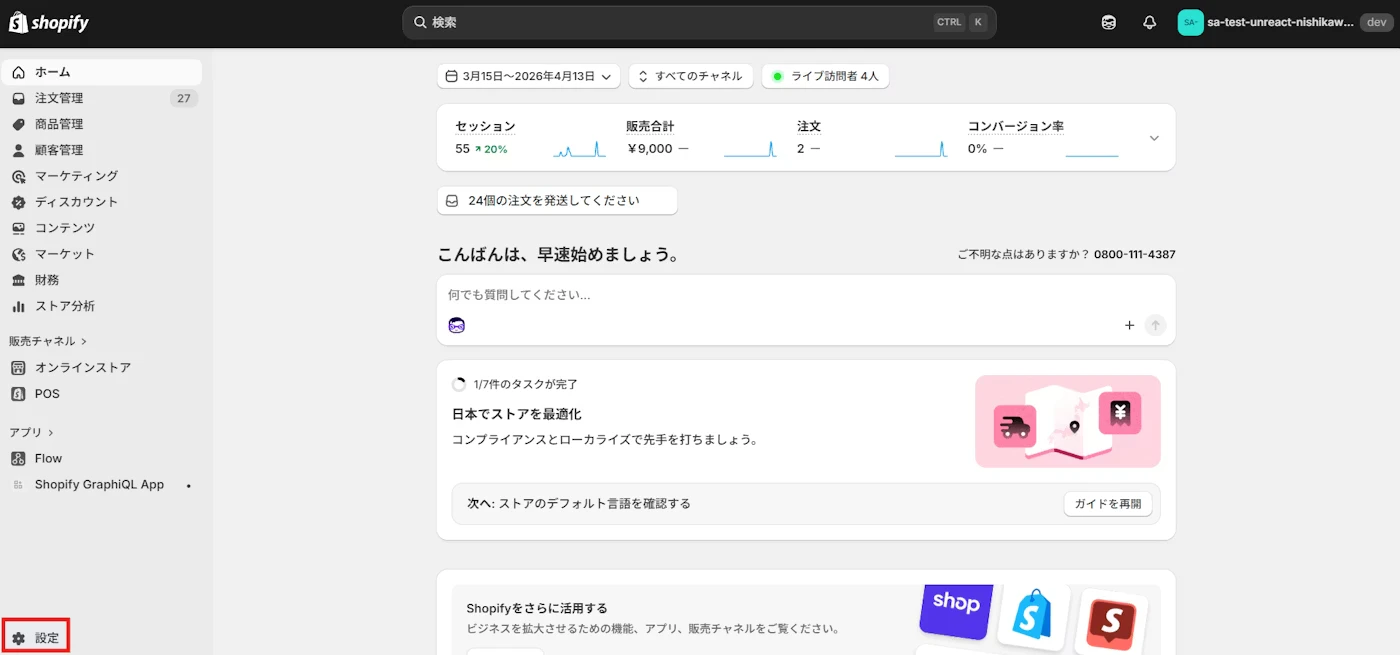The image size is (1400, 655).
Task: Open the すべてのチャネル channel selector
Action: point(690,76)
